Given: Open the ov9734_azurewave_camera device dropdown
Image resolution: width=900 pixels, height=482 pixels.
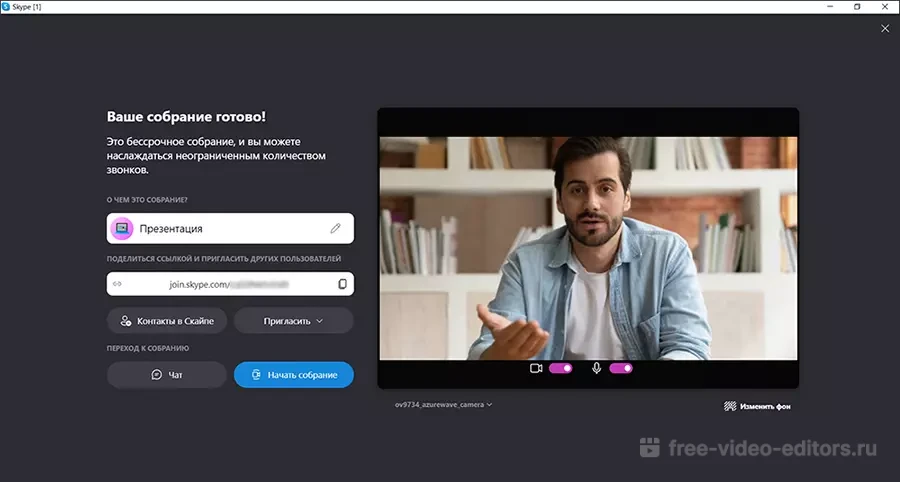Looking at the screenshot, I should (x=444, y=405).
